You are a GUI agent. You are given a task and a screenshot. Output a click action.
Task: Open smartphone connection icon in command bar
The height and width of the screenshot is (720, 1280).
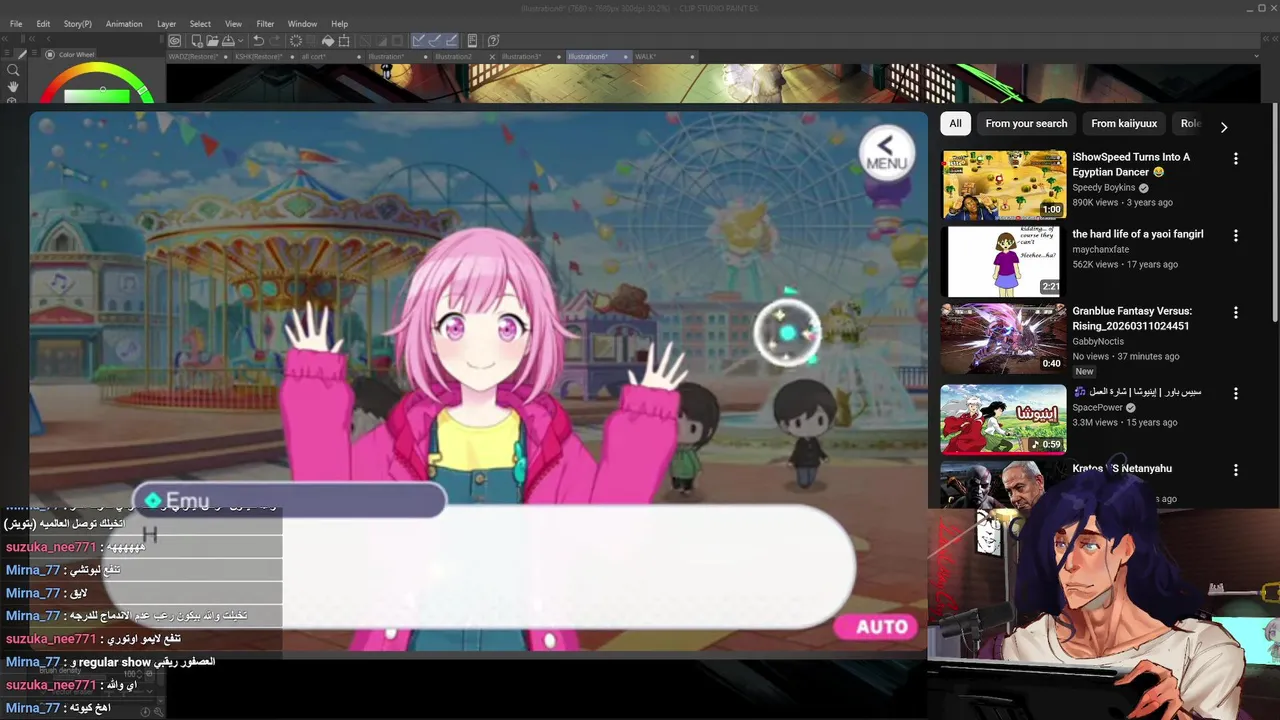(473, 41)
